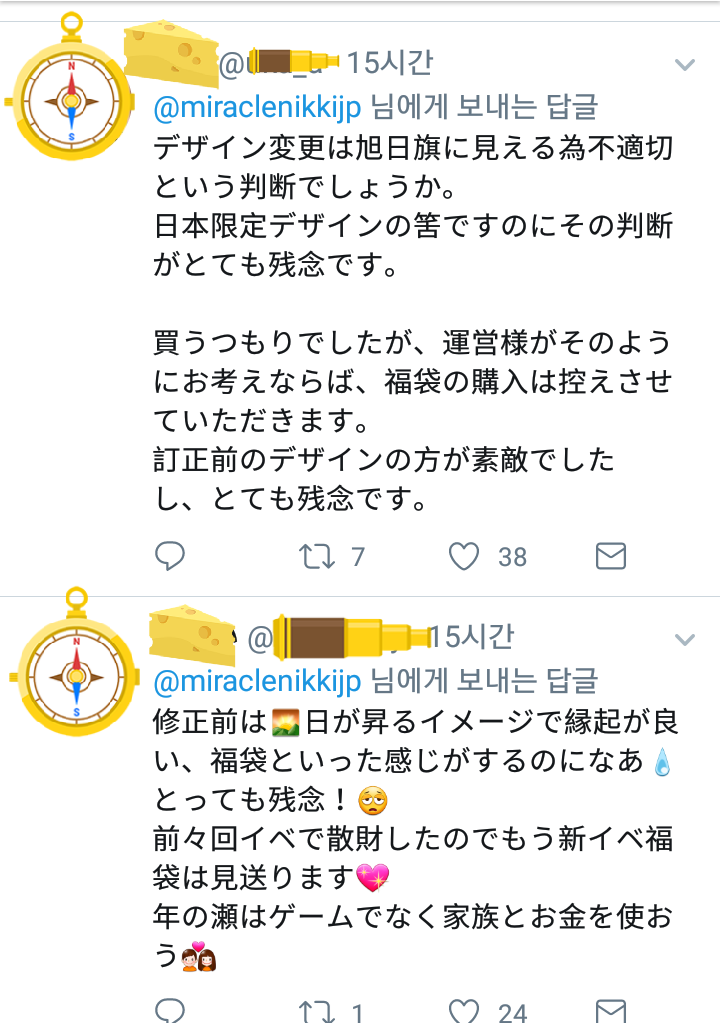Open first tweet author's cheese-covered display name
This screenshot has height=1023, width=720.
coord(171,53)
